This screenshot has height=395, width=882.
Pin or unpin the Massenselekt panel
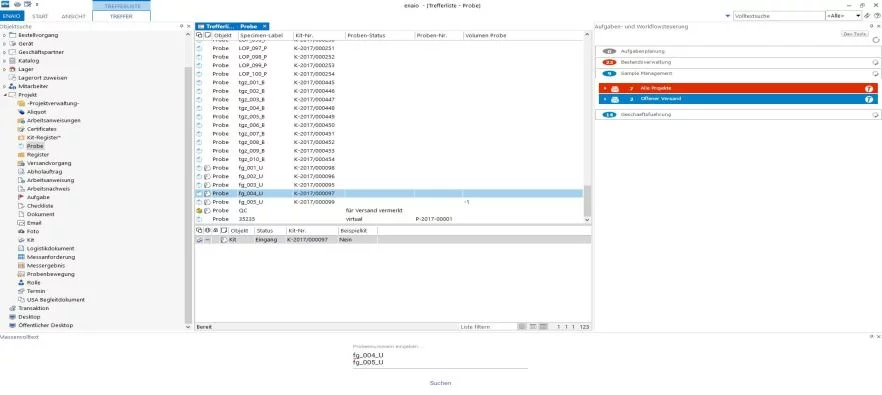tap(871, 336)
